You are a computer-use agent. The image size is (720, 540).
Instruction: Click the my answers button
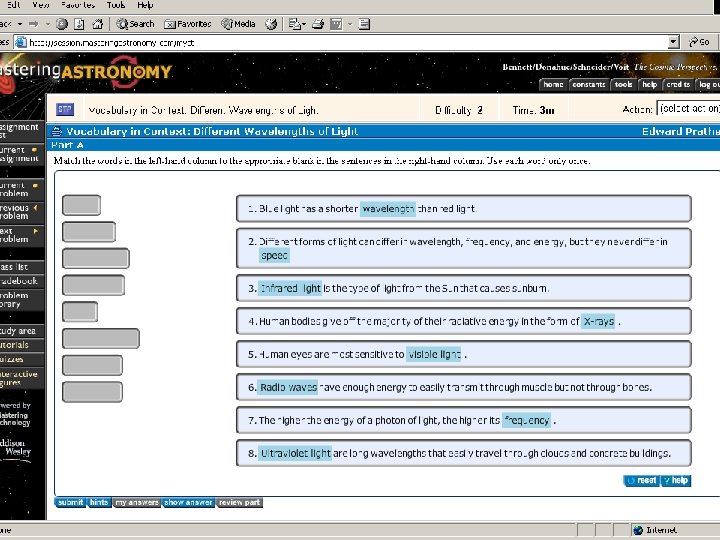pos(137,502)
